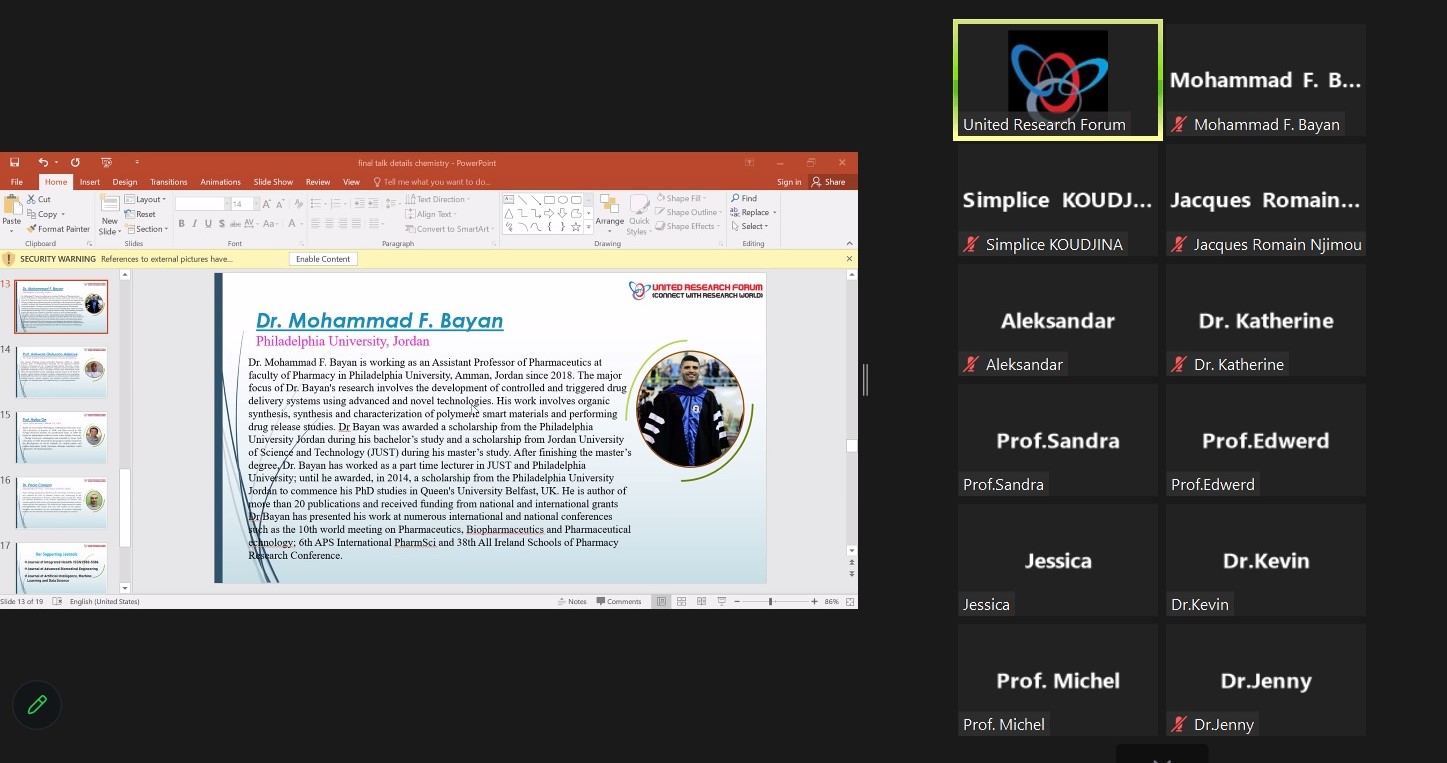
Task: Toggle the Notes pane in status bar
Action: point(572,601)
